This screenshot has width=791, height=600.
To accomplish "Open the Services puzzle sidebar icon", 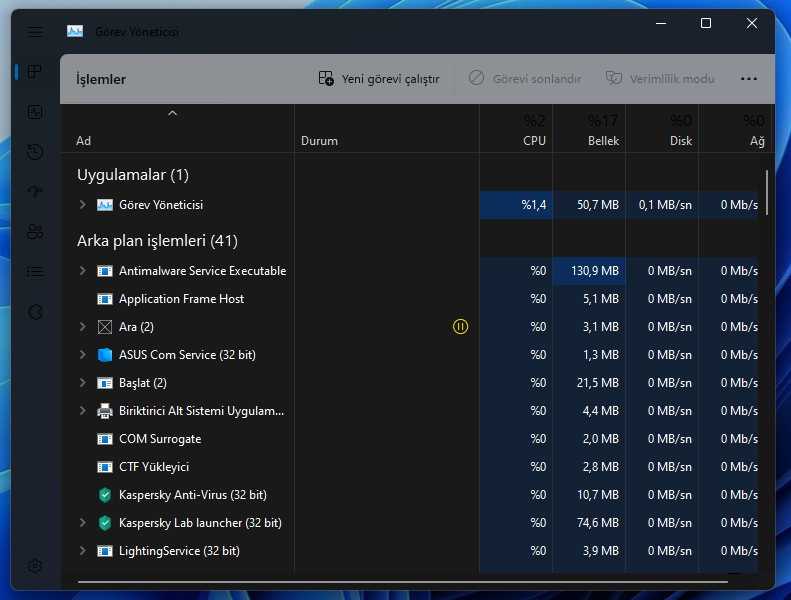I will 35,312.
